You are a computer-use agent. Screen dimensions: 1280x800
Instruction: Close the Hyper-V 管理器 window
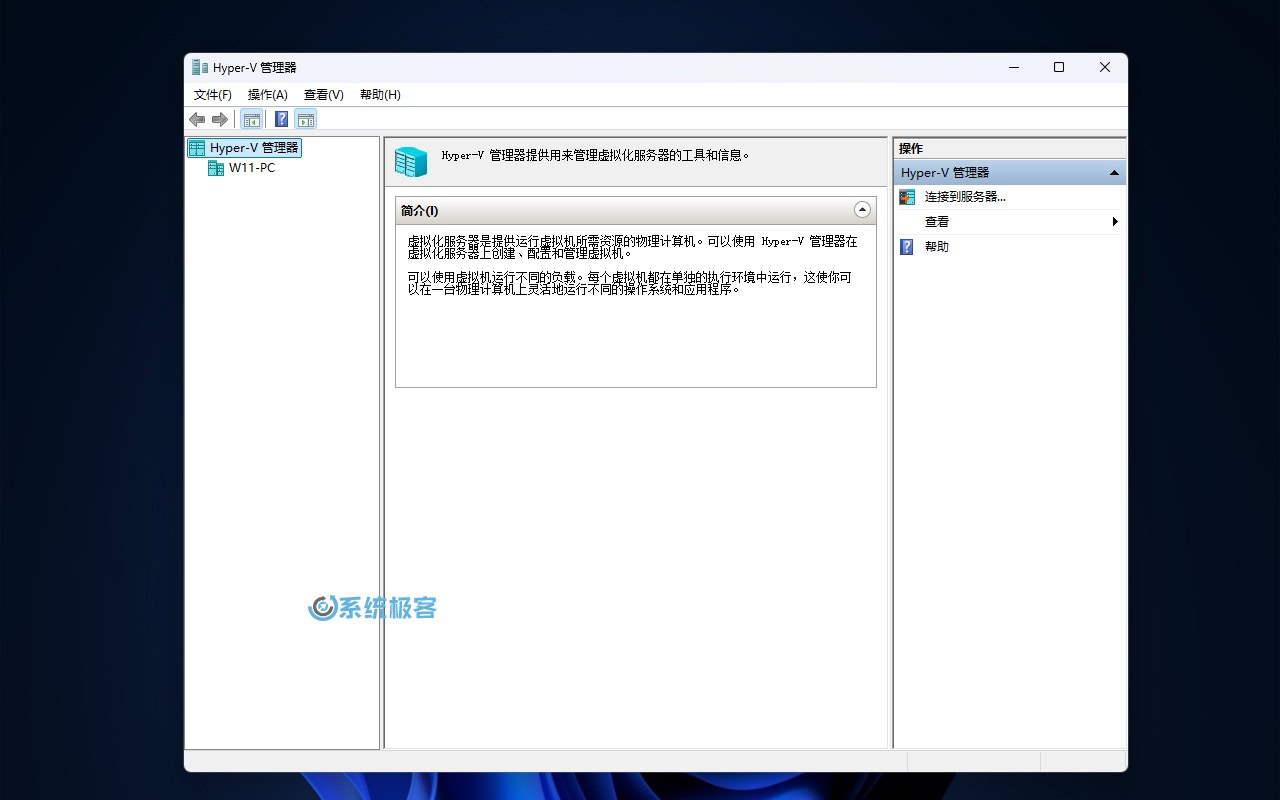[1105, 68]
